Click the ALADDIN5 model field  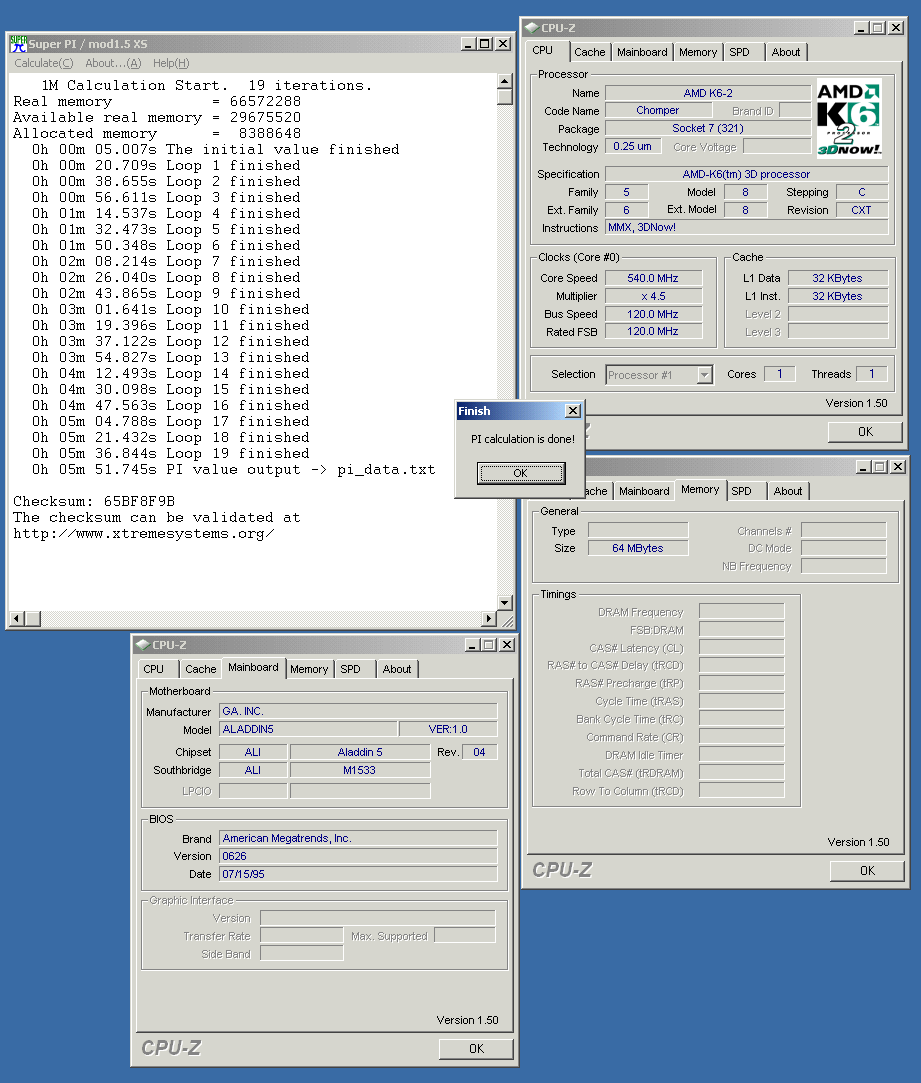pos(308,729)
